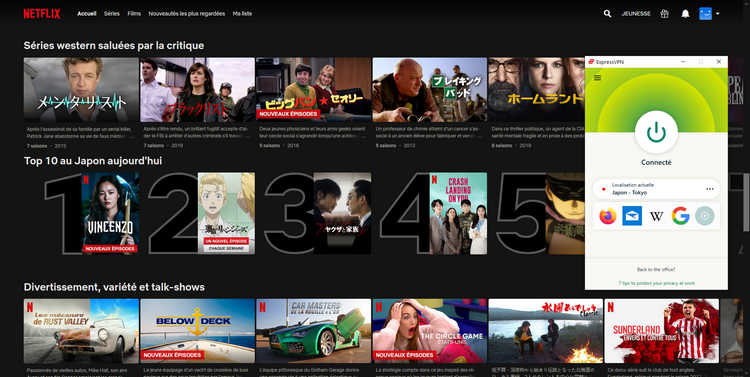This screenshot has height=377, width=750.
Task: Open Google shortcut in ExpressVPN
Action: pyautogui.click(x=680, y=216)
